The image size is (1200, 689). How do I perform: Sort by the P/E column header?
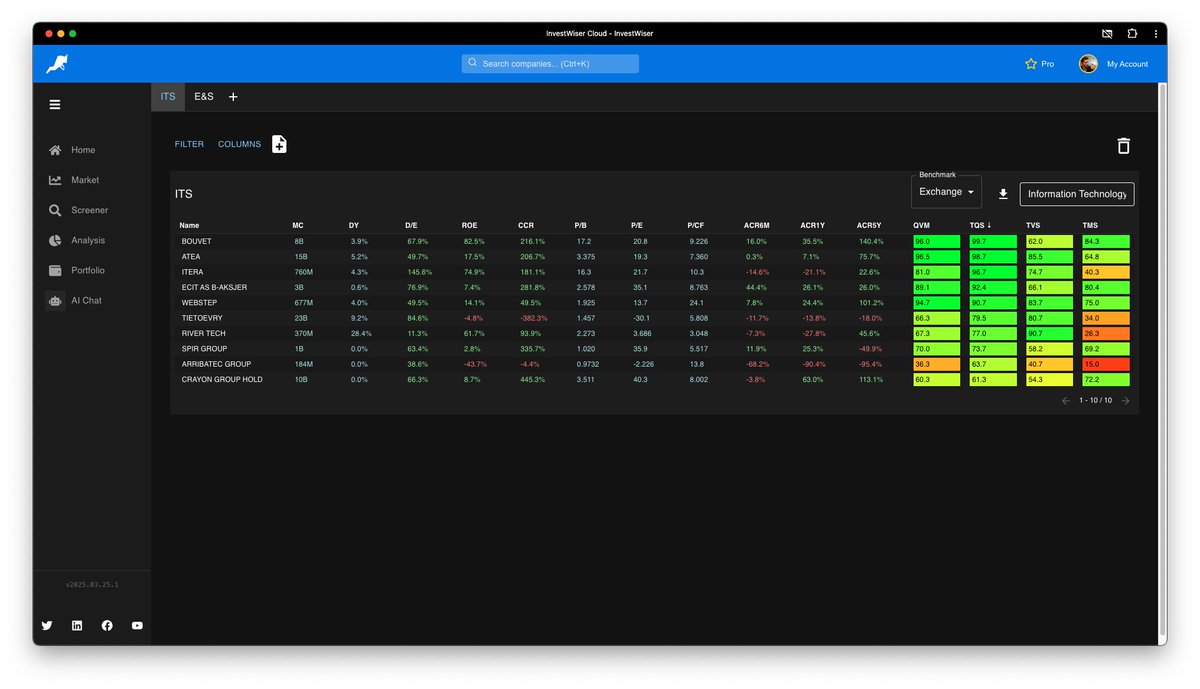click(637, 225)
